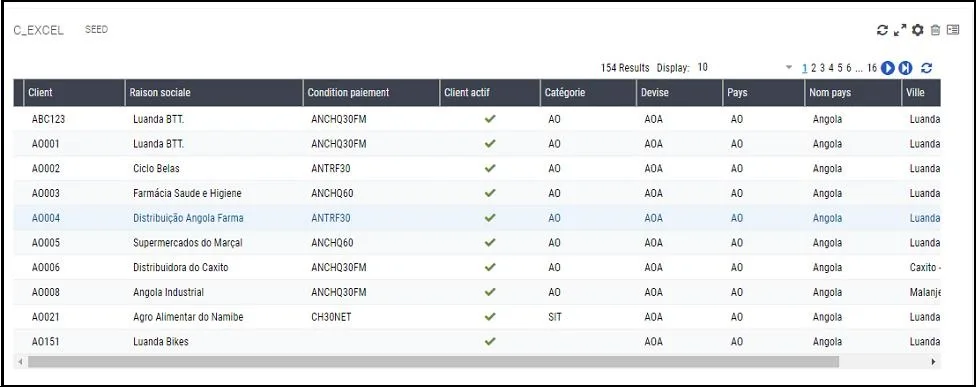Open the gear settings icon
Viewport: 976px width, 387px height.
click(917, 30)
